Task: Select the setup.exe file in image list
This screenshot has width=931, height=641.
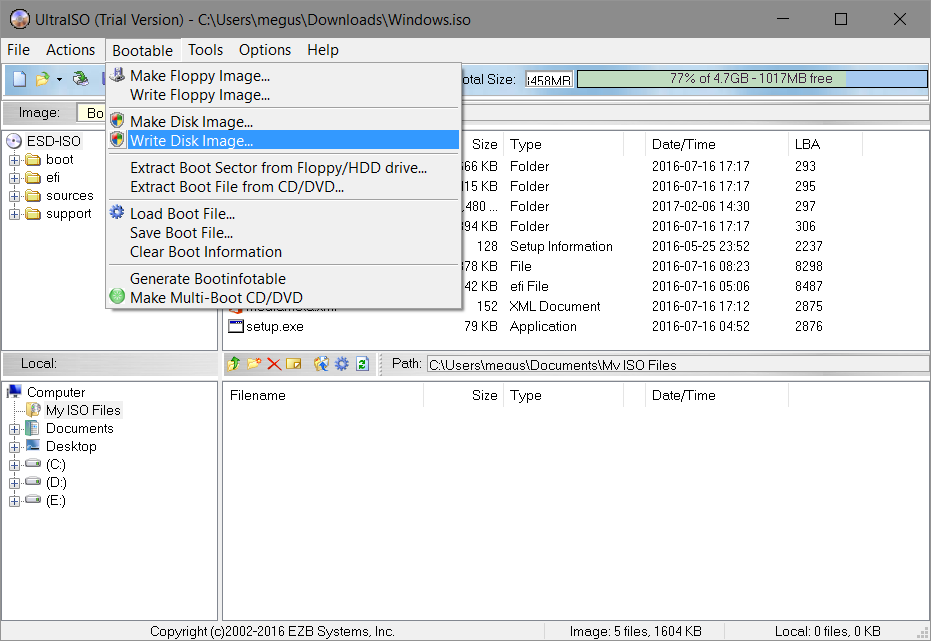Action: tap(274, 326)
